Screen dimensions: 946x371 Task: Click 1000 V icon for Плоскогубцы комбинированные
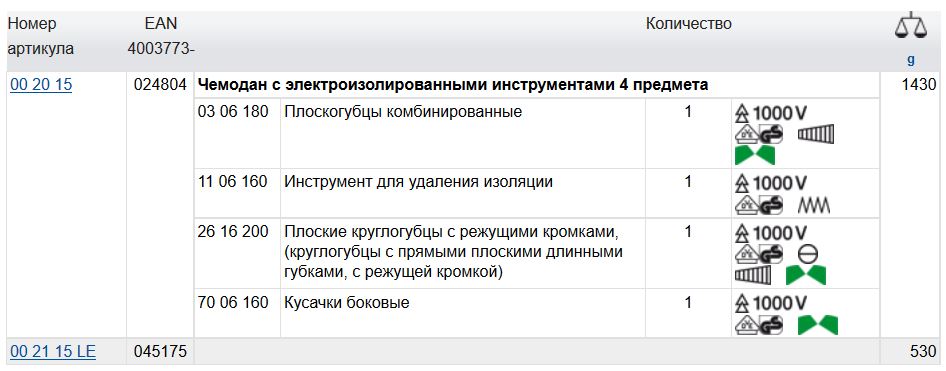(x=771, y=113)
